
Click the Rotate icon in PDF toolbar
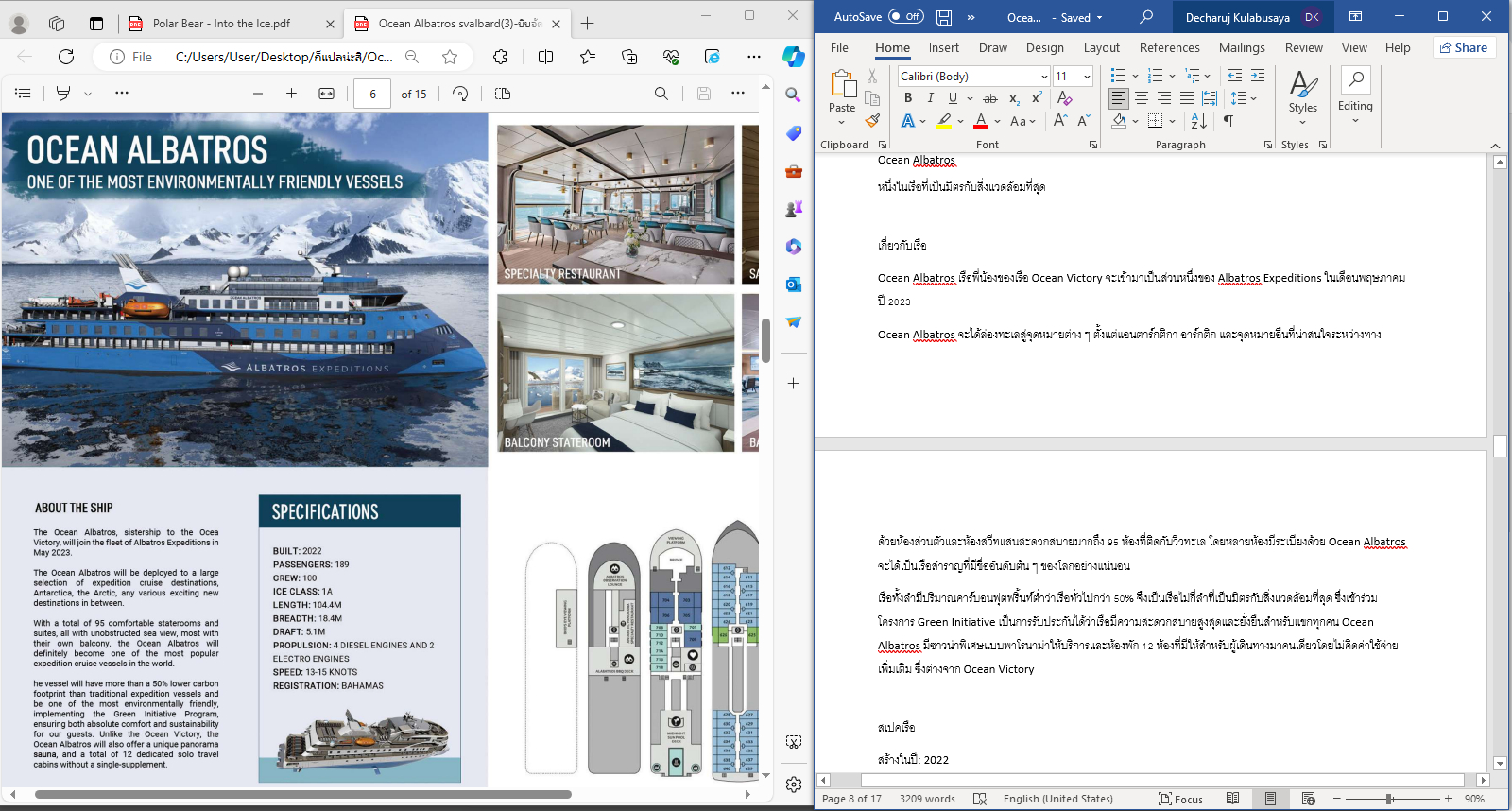tap(460, 94)
